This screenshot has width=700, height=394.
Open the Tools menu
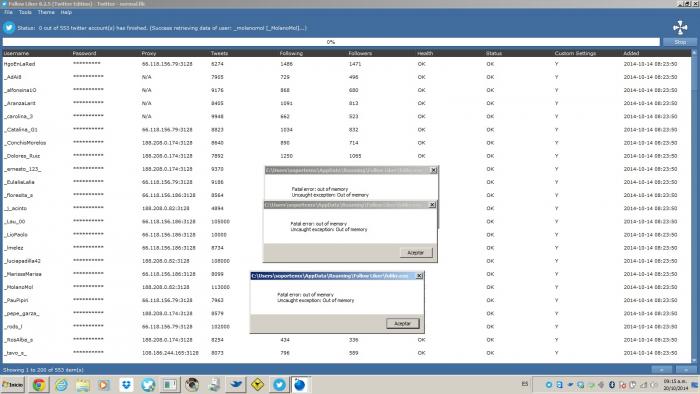pos(25,12)
